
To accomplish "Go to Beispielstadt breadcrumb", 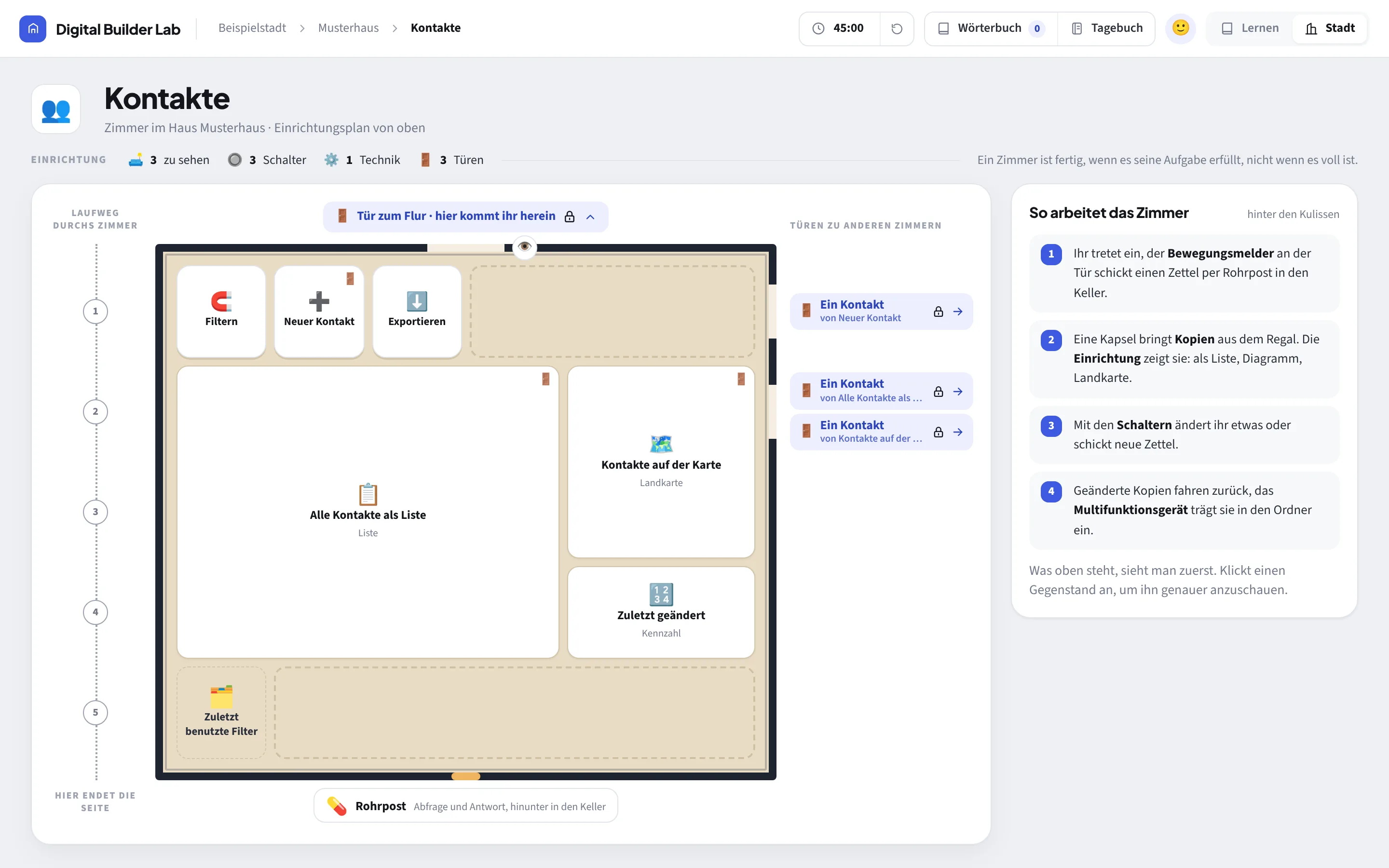I will coord(252,28).
